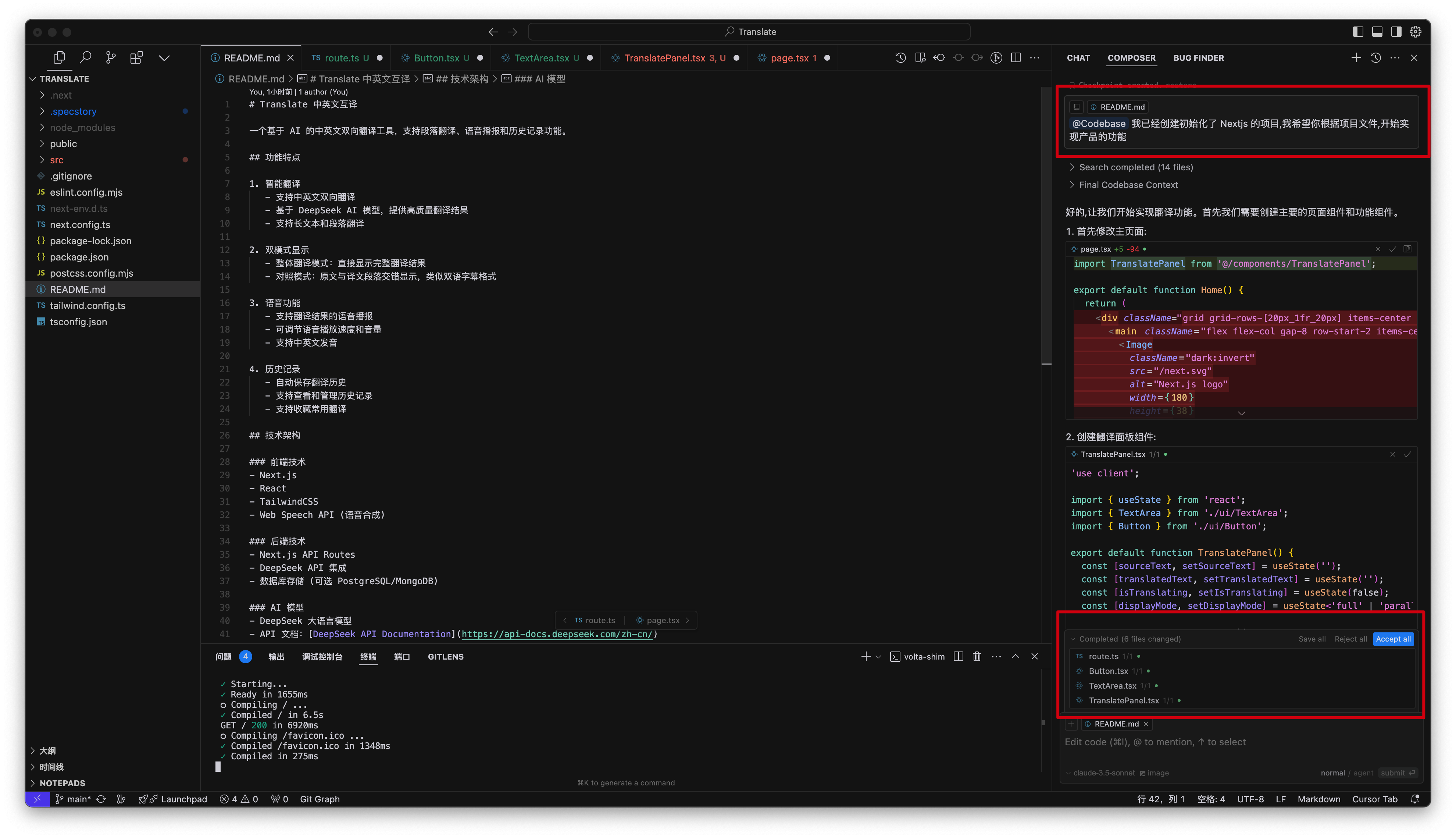Expand the src folder
The width and height of the screenshot is (1456, 838).
(56, 160)
